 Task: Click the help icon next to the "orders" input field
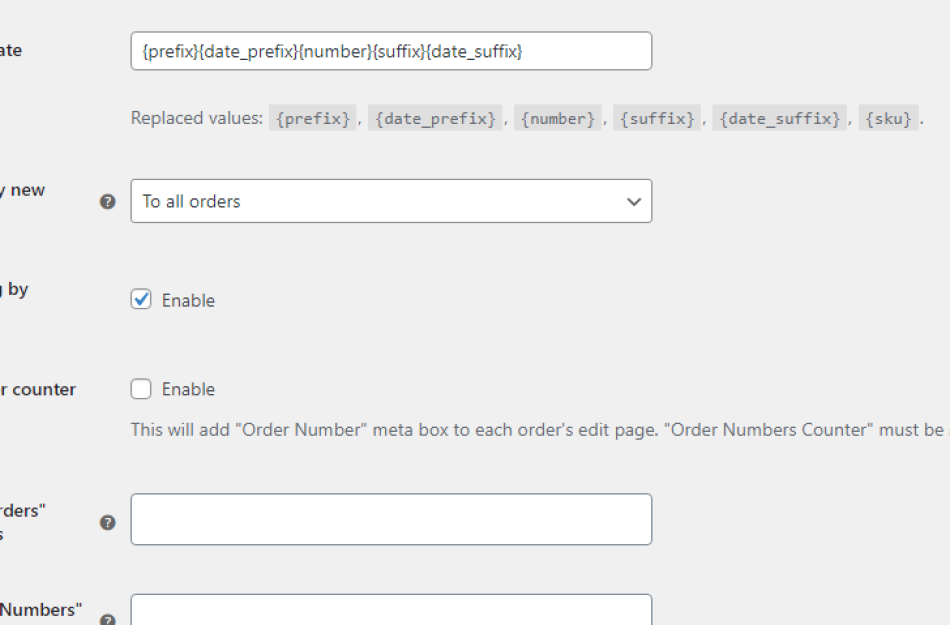pos(107,522)
